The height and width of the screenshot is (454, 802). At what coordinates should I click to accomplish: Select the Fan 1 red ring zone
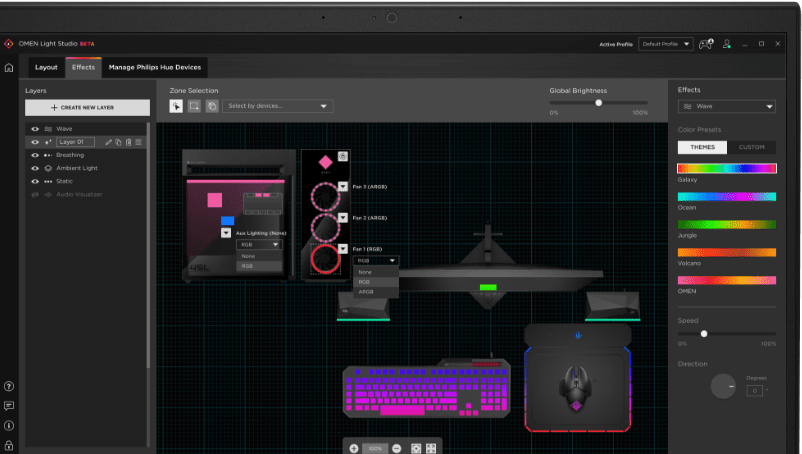pos(325,259)
